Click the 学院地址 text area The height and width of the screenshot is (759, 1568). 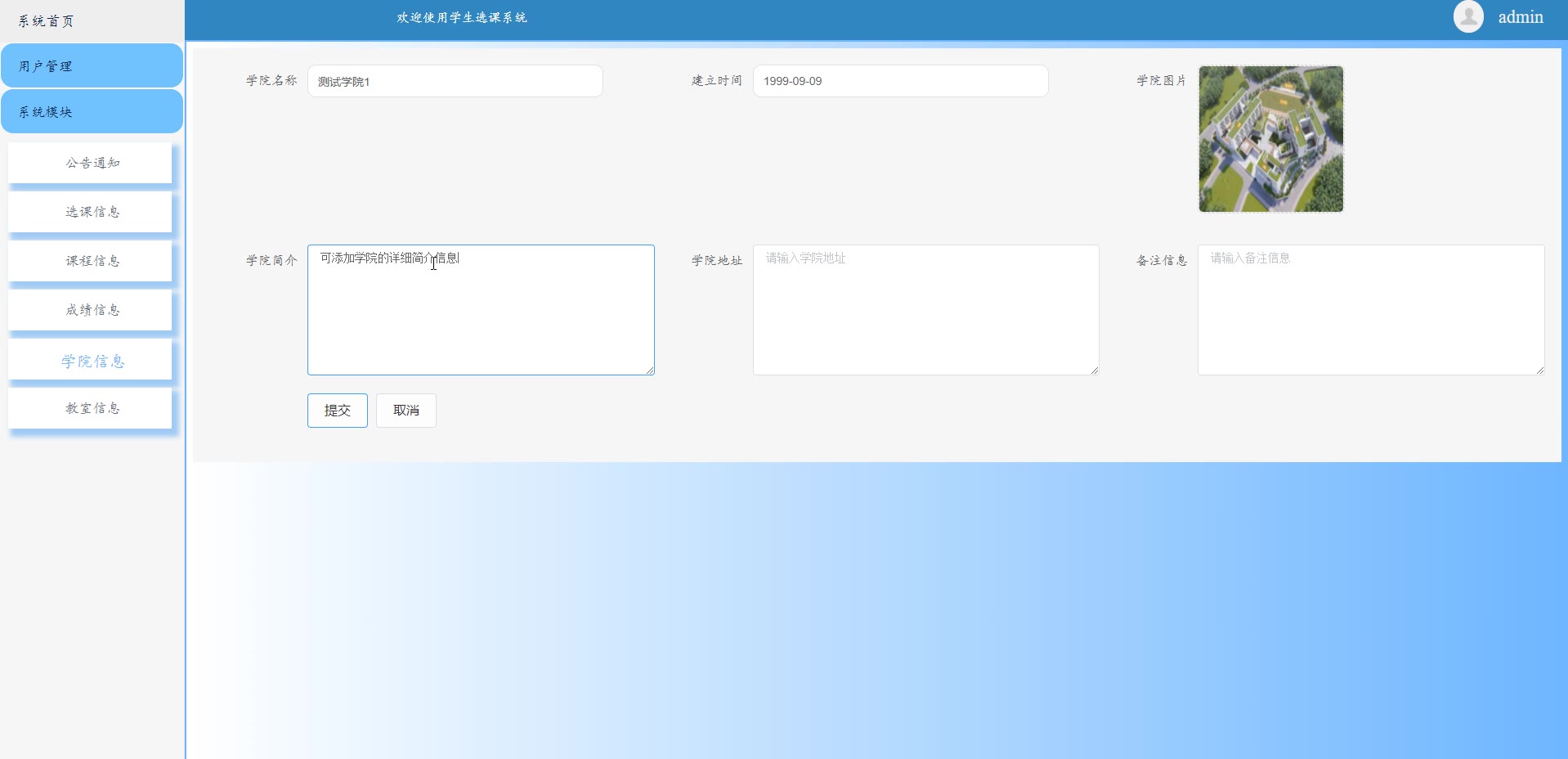point(926,310)
